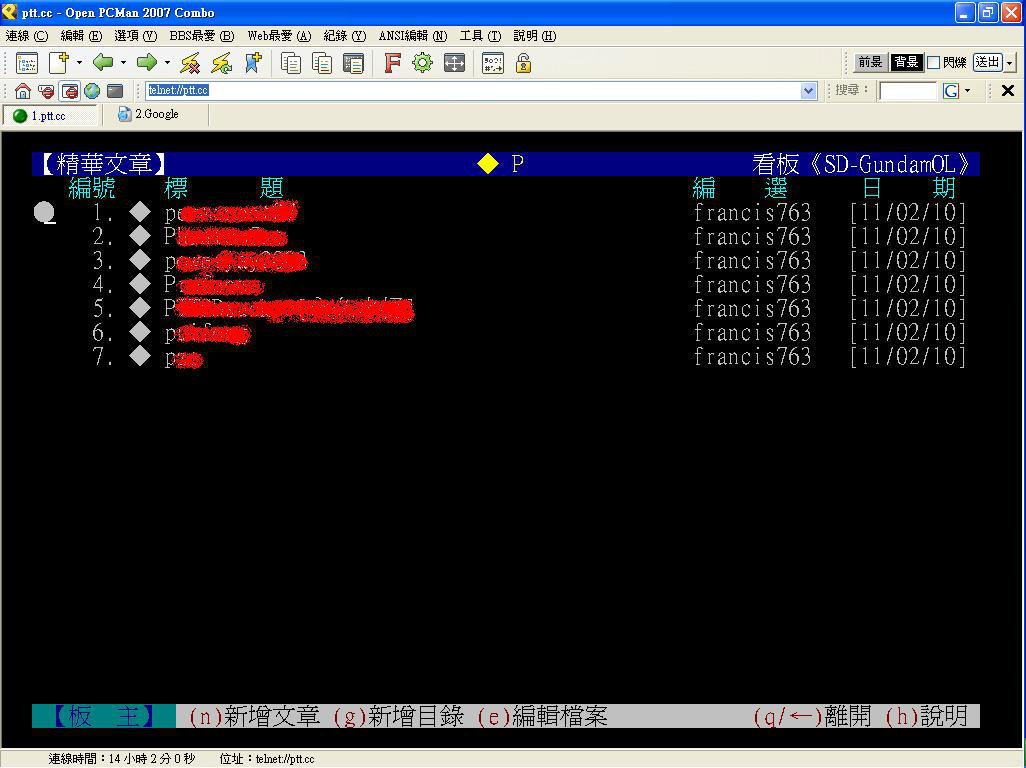Restore the window using title bar button
The height and width of the screenshot is (768, 1026).
coord(988,12)
